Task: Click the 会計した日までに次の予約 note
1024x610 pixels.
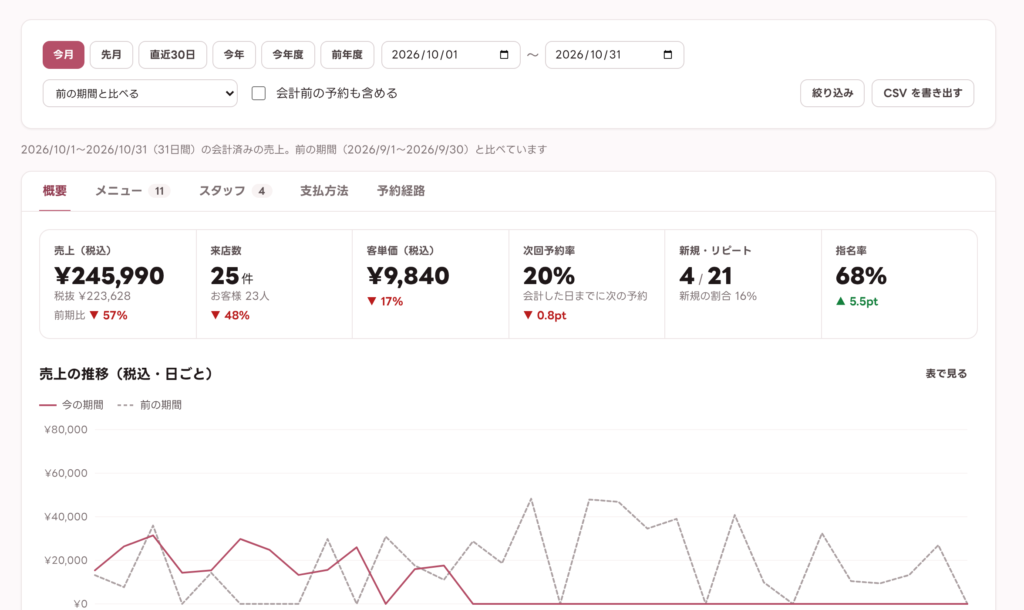Action: [585, 296]
